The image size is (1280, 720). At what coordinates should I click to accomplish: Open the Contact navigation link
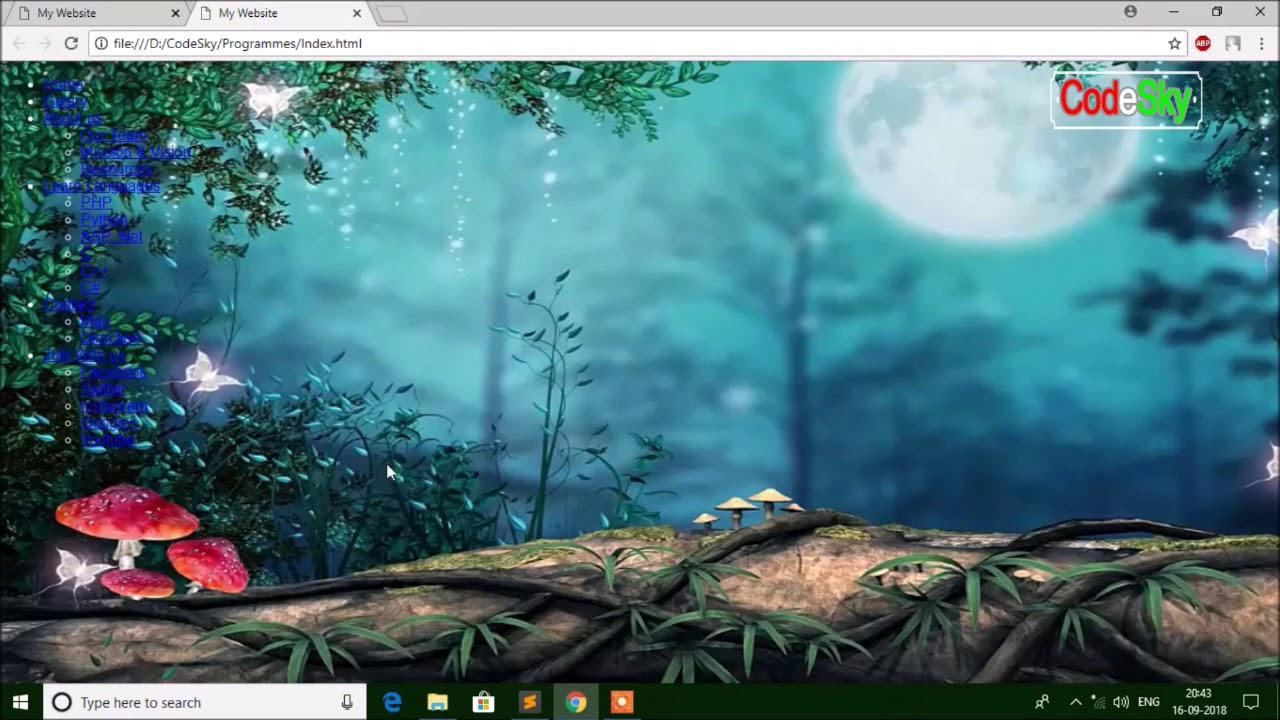(x=69, y=305)
